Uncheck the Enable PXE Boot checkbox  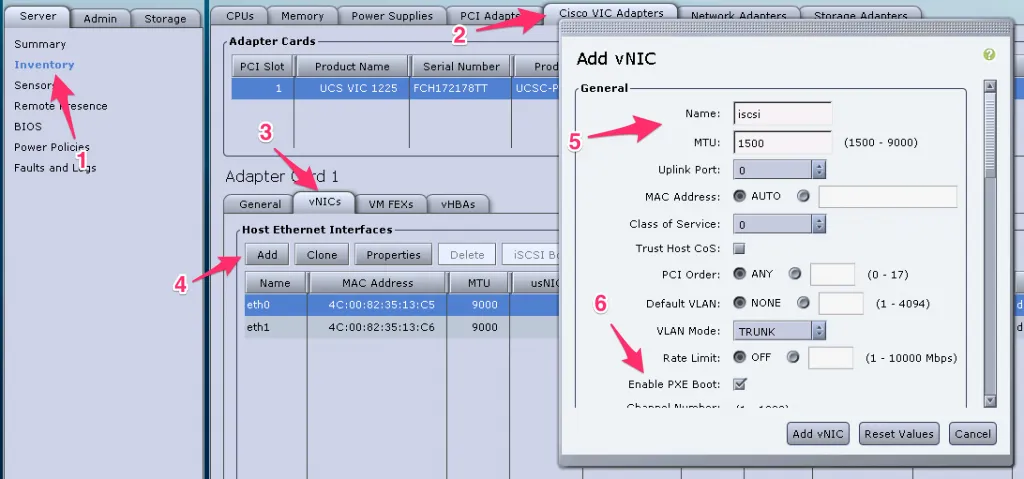(739, 384)
